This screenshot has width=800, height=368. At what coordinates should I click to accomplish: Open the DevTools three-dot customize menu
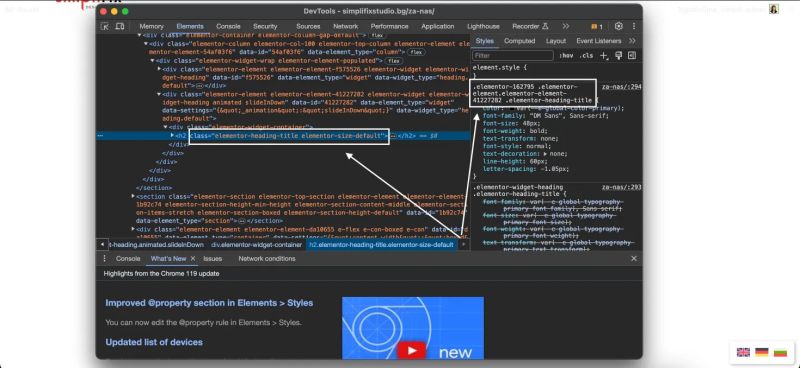tap(634, 26)
